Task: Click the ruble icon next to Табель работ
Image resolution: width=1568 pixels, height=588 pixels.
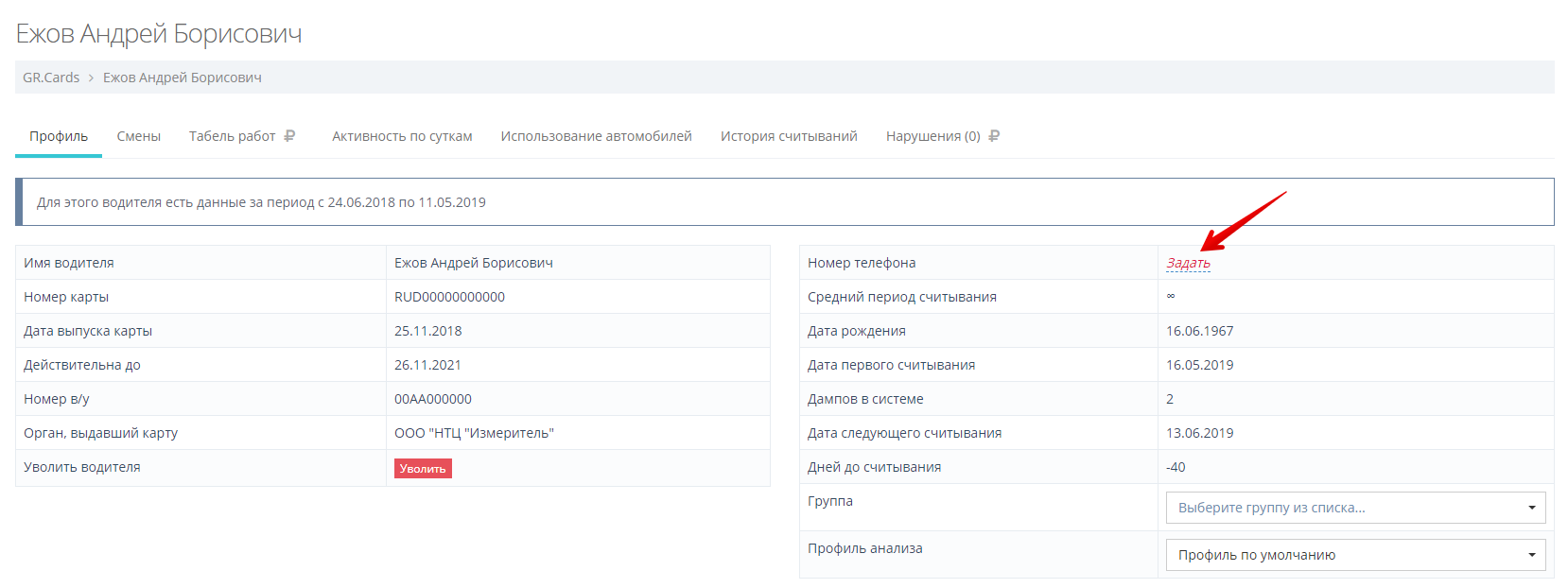Action: coord(289,136)
